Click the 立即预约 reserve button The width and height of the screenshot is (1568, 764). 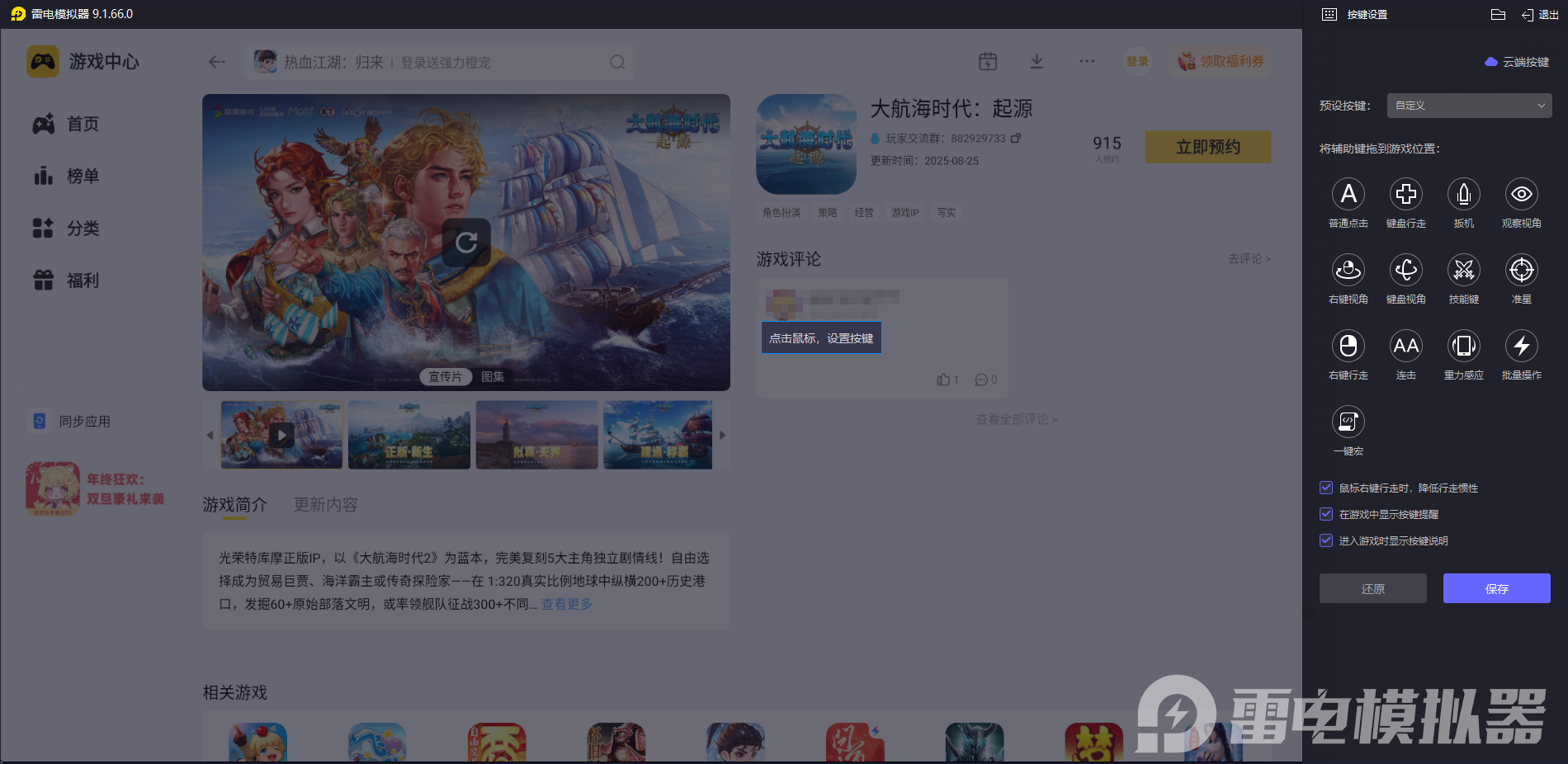1208,147
